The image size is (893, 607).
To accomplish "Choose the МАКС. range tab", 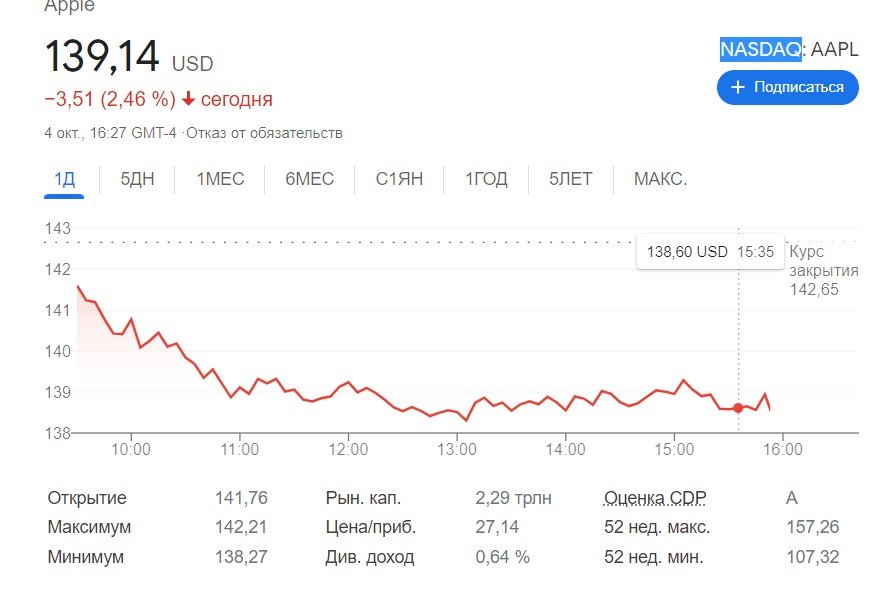I will point(660,180).
